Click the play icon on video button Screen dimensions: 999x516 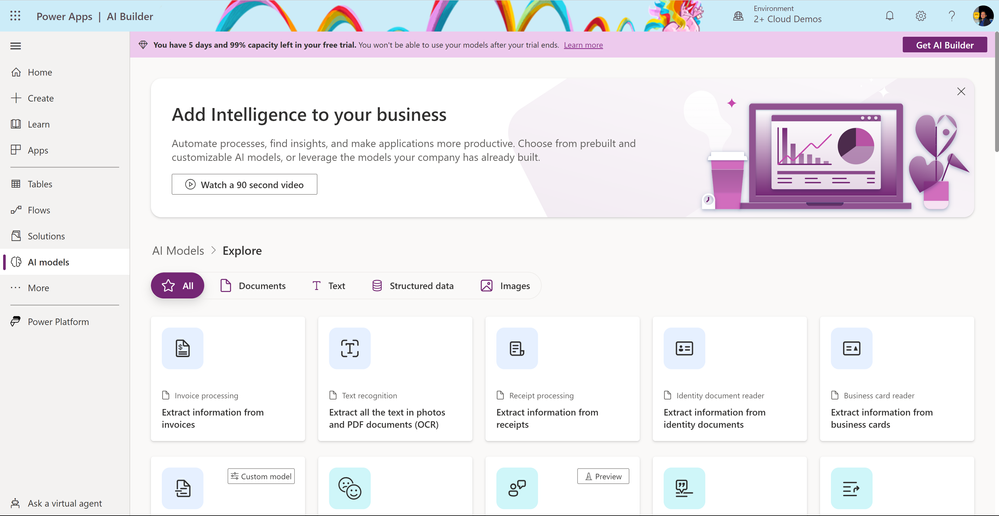point(190,185)
